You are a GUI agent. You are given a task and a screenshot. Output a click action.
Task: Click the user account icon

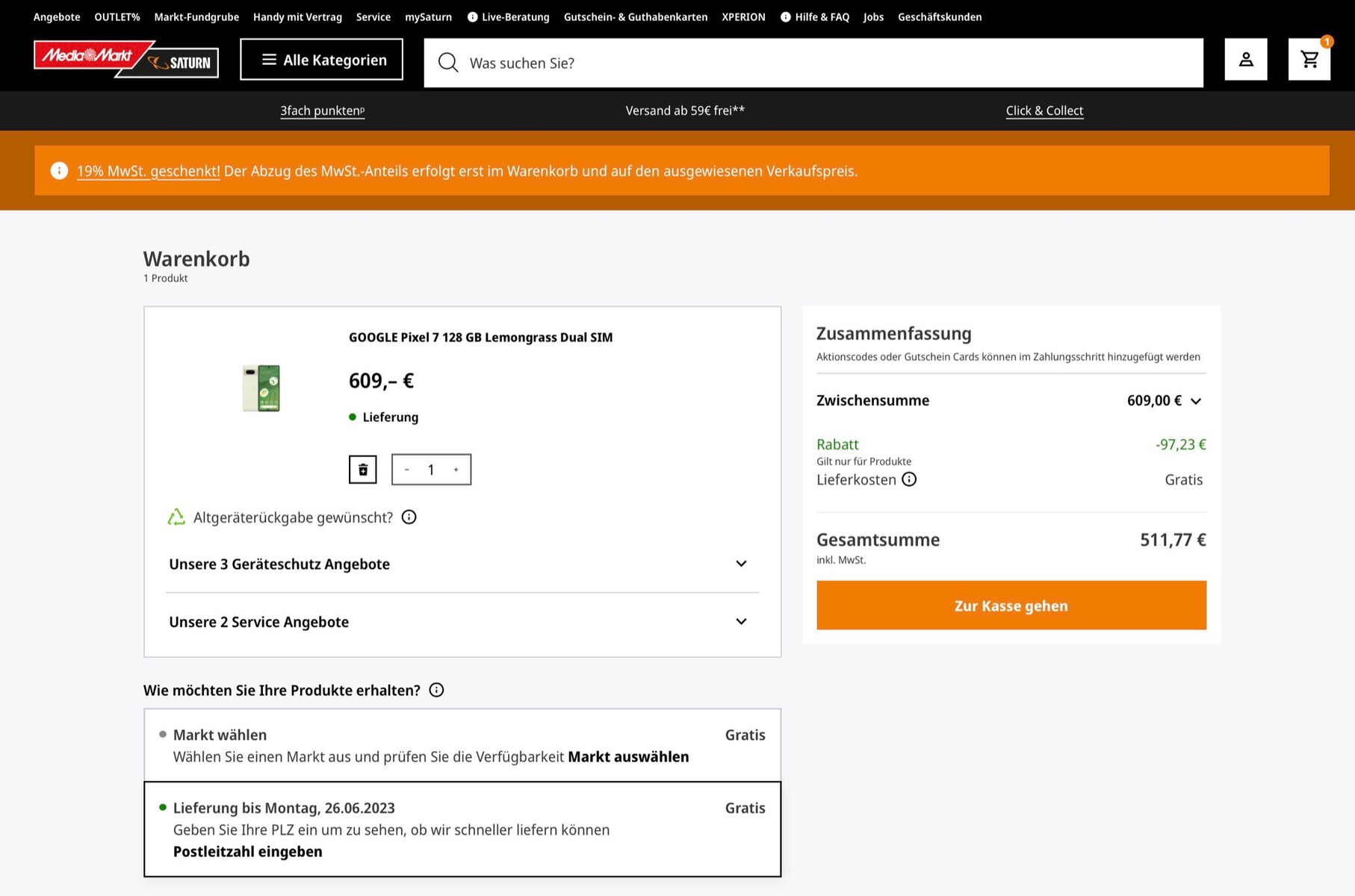click(1245, 60)
